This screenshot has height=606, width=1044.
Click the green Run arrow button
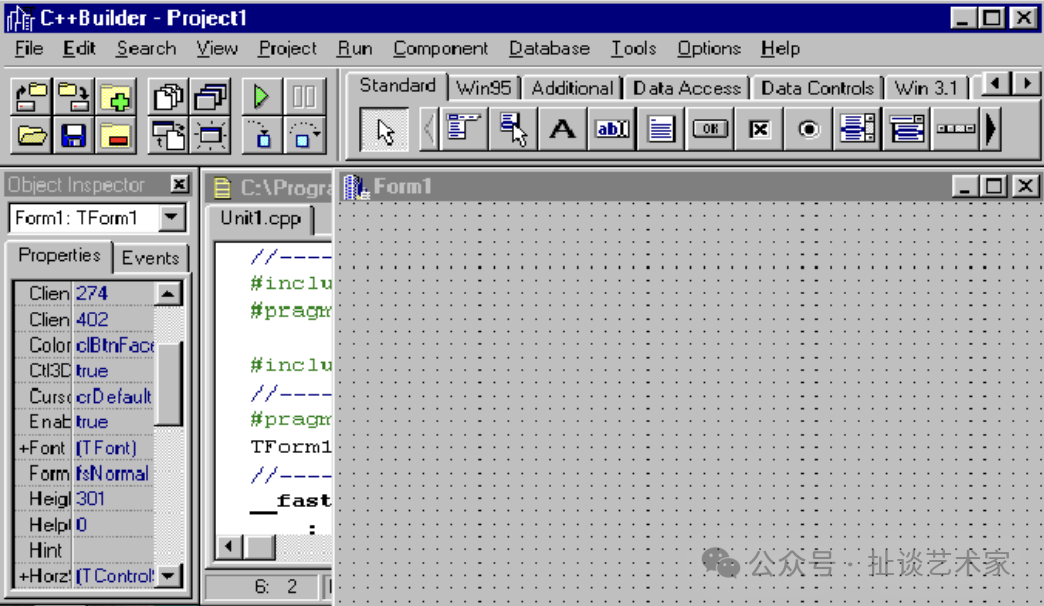260,97
